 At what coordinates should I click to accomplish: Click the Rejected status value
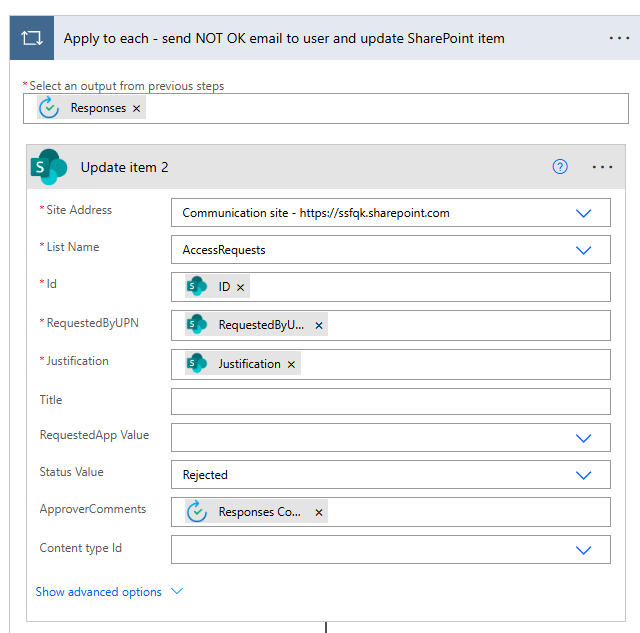[205, 475]
